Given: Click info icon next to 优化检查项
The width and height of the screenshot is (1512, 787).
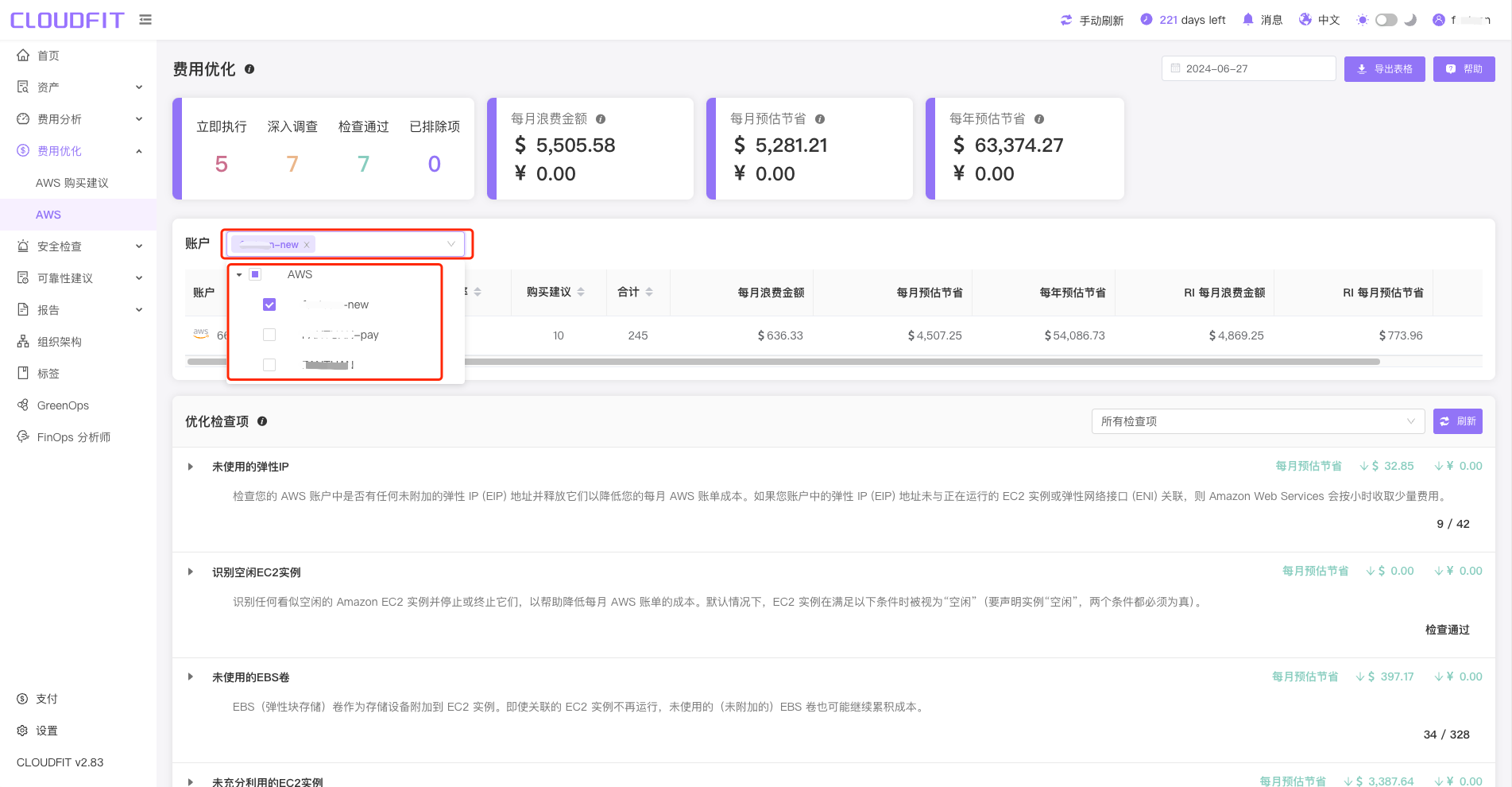Looking at the screenshot, I should 262,421.
